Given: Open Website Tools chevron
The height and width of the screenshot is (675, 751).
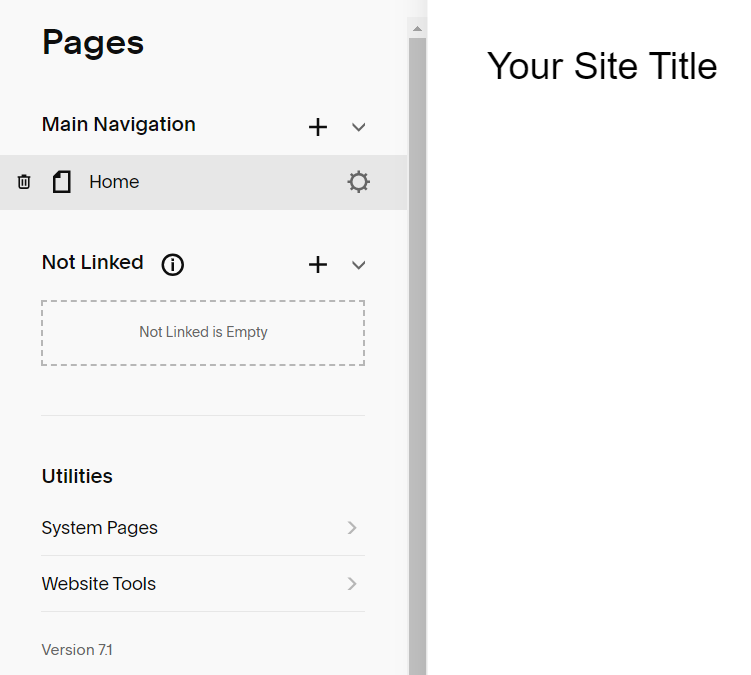Looking at the screenshot, I should [352, 583].
